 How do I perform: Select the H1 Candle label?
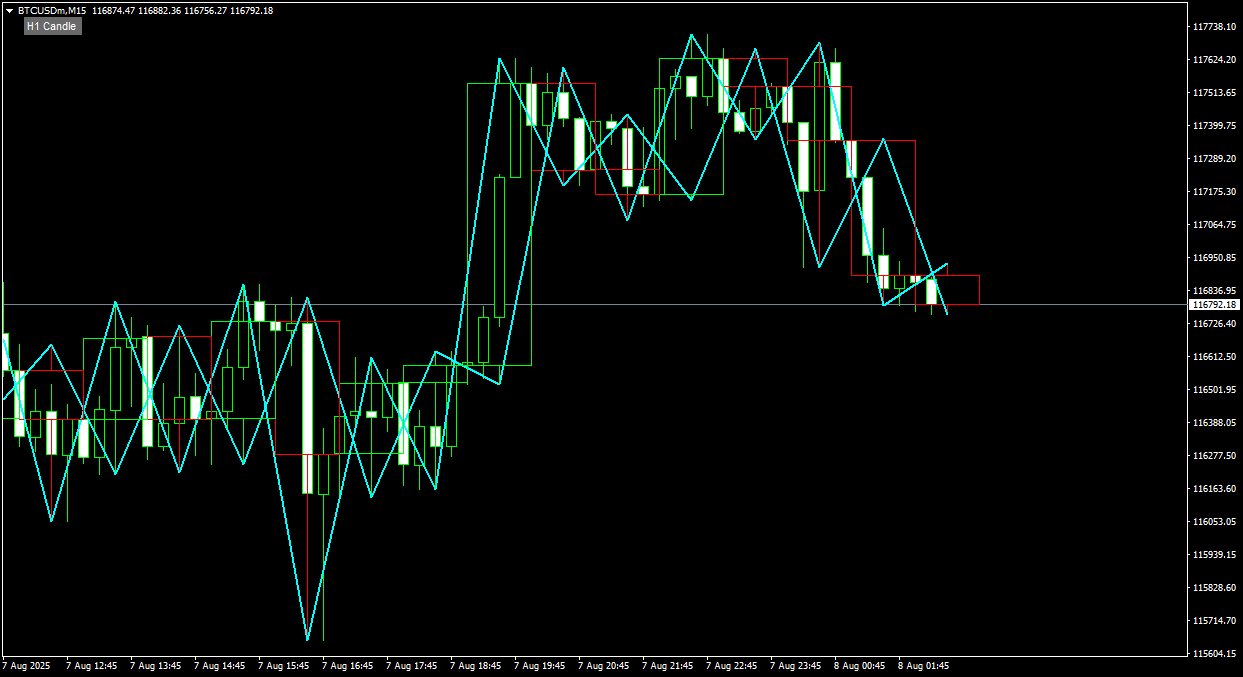click(x=51, y=26)
